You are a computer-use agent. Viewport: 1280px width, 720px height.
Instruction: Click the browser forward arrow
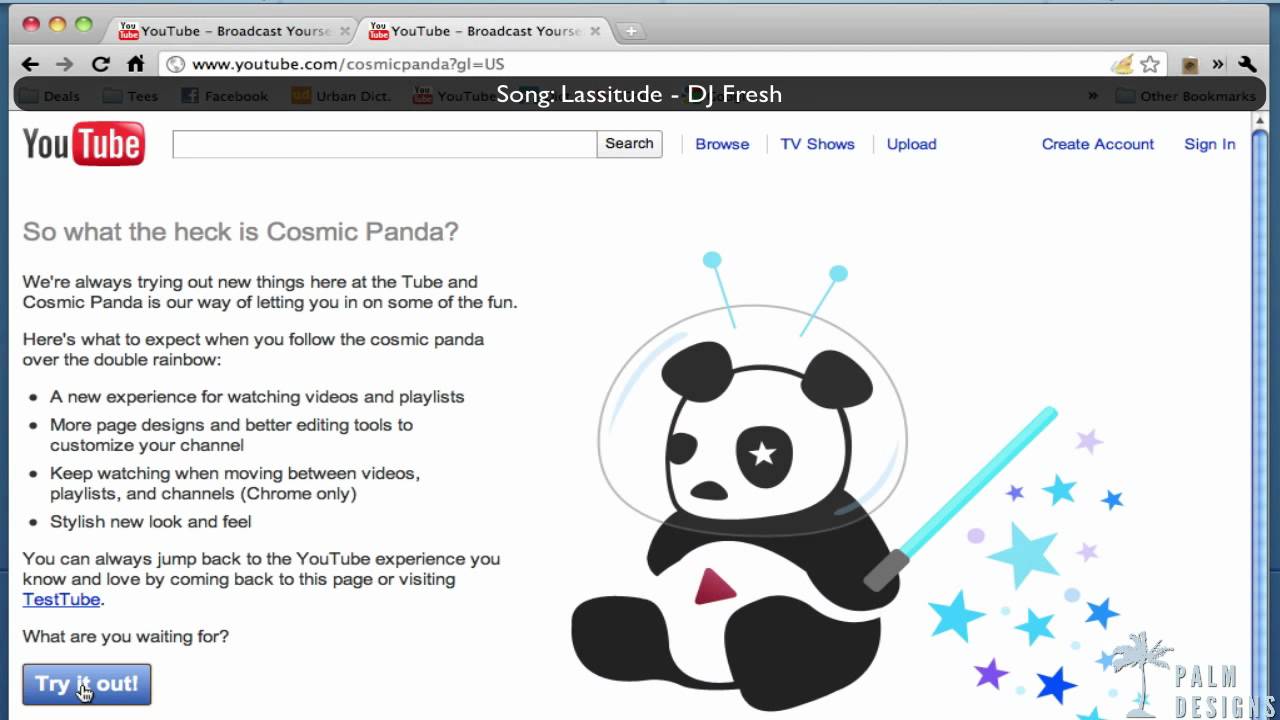coord(65,64)
